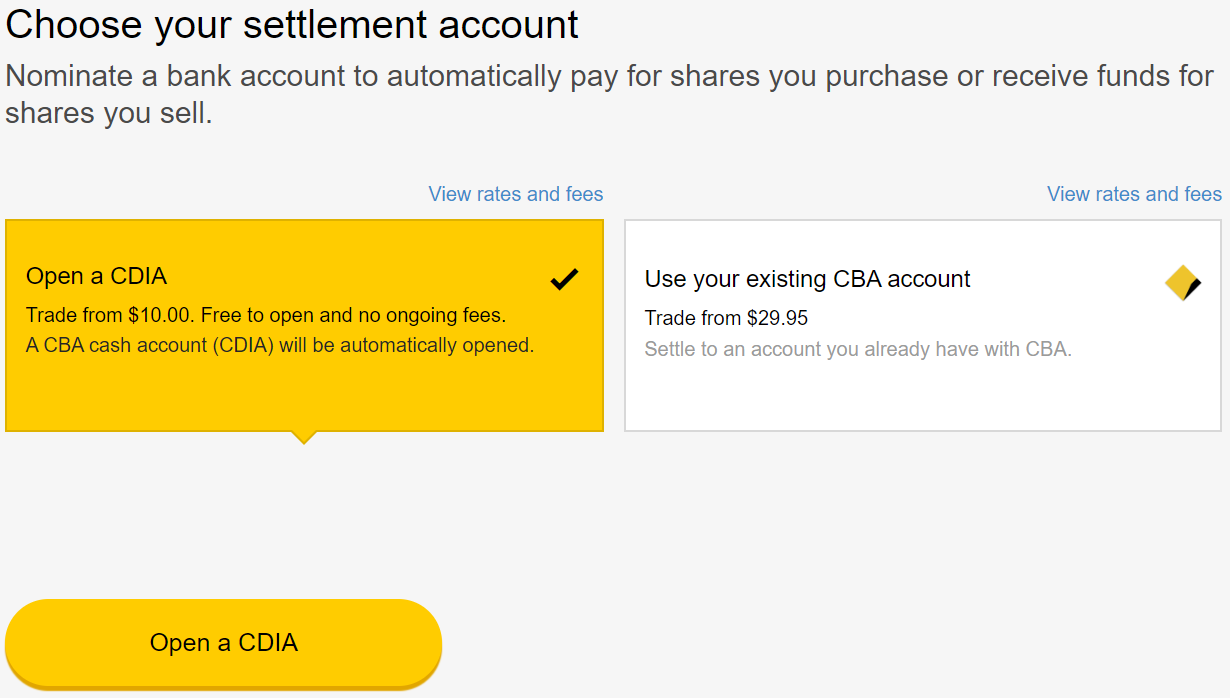Click the CBA yellow diamond logo

(x=1183, y=284)
